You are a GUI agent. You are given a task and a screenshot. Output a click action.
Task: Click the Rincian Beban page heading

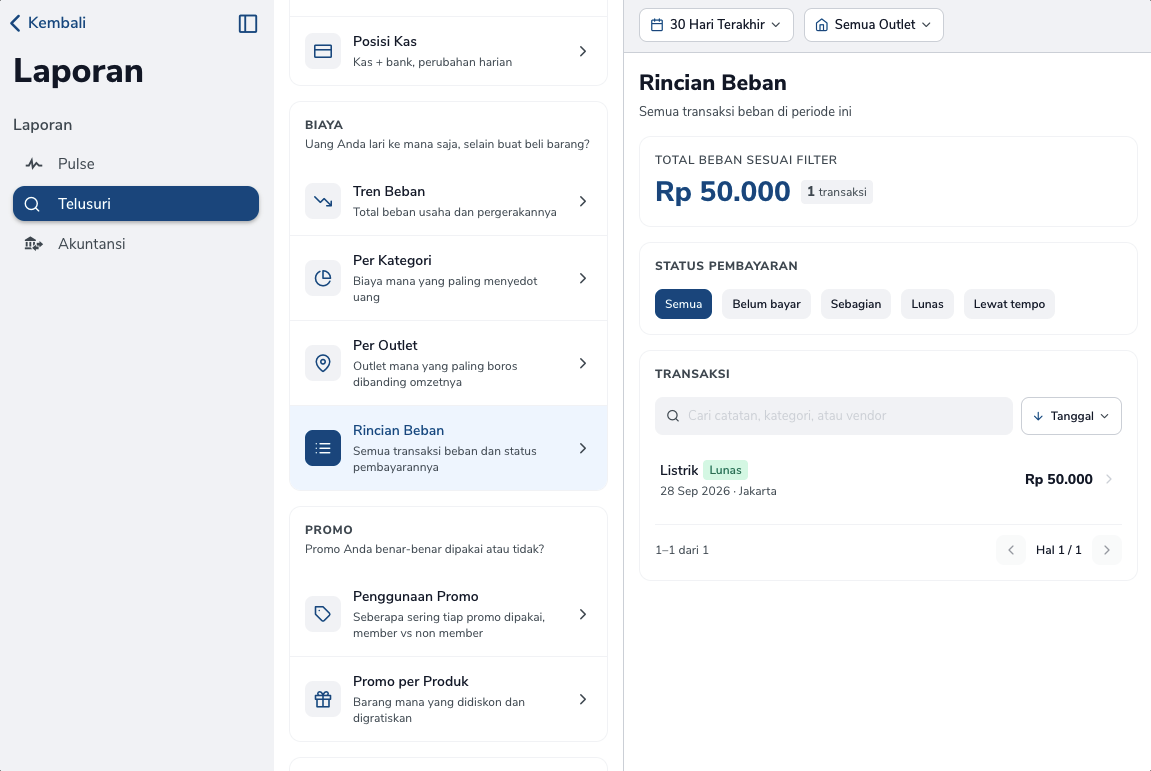click(713, 83)
